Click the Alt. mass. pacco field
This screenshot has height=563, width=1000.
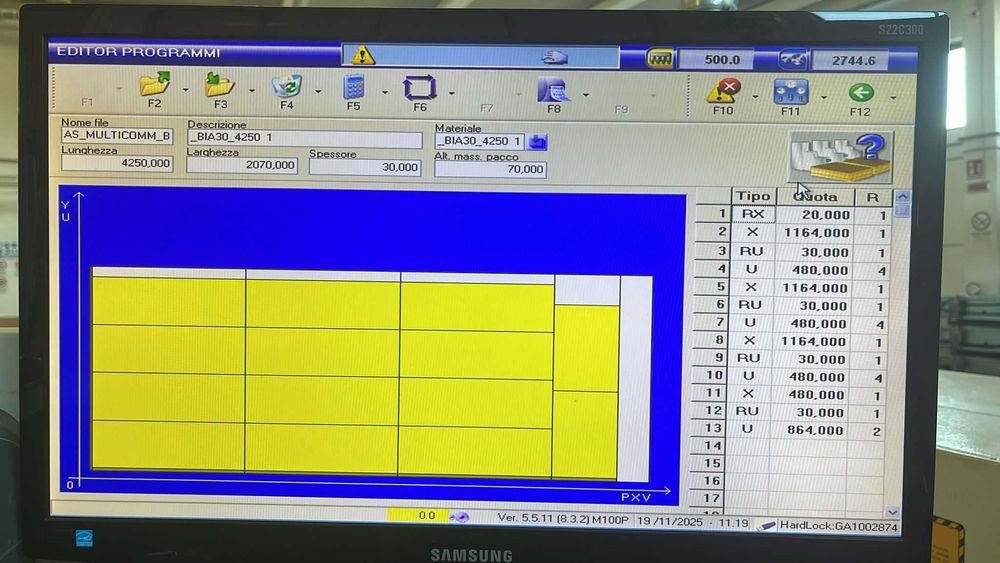[x=490, y=169]
